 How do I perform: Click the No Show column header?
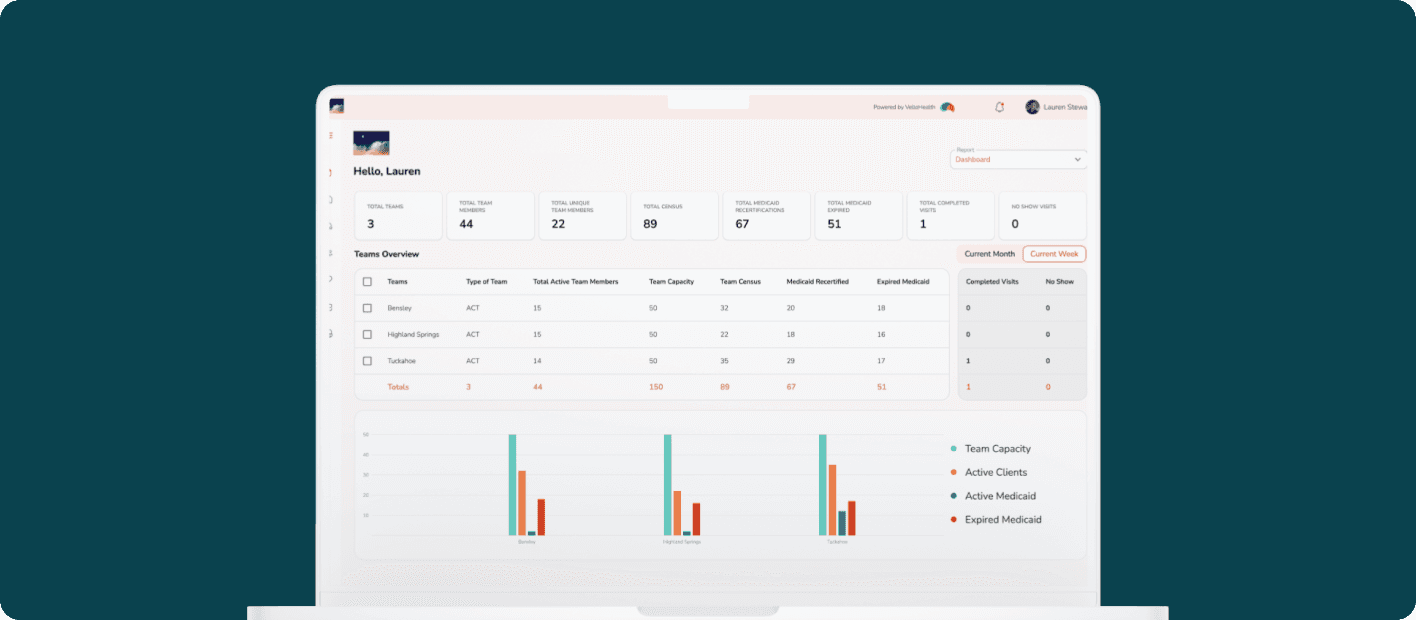(1059, 282)
